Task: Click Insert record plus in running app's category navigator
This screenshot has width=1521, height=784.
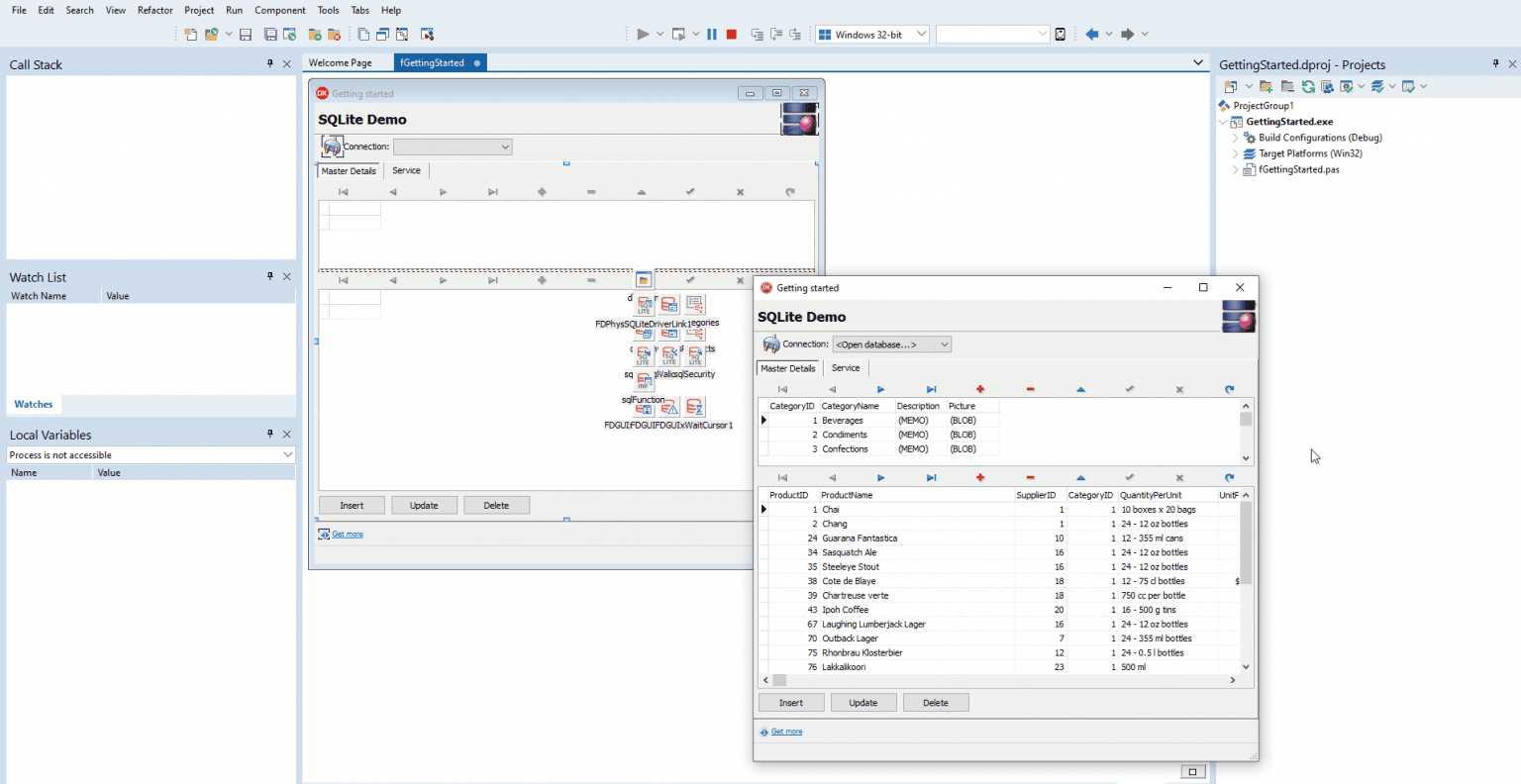Action: click(x=980, y=390)
